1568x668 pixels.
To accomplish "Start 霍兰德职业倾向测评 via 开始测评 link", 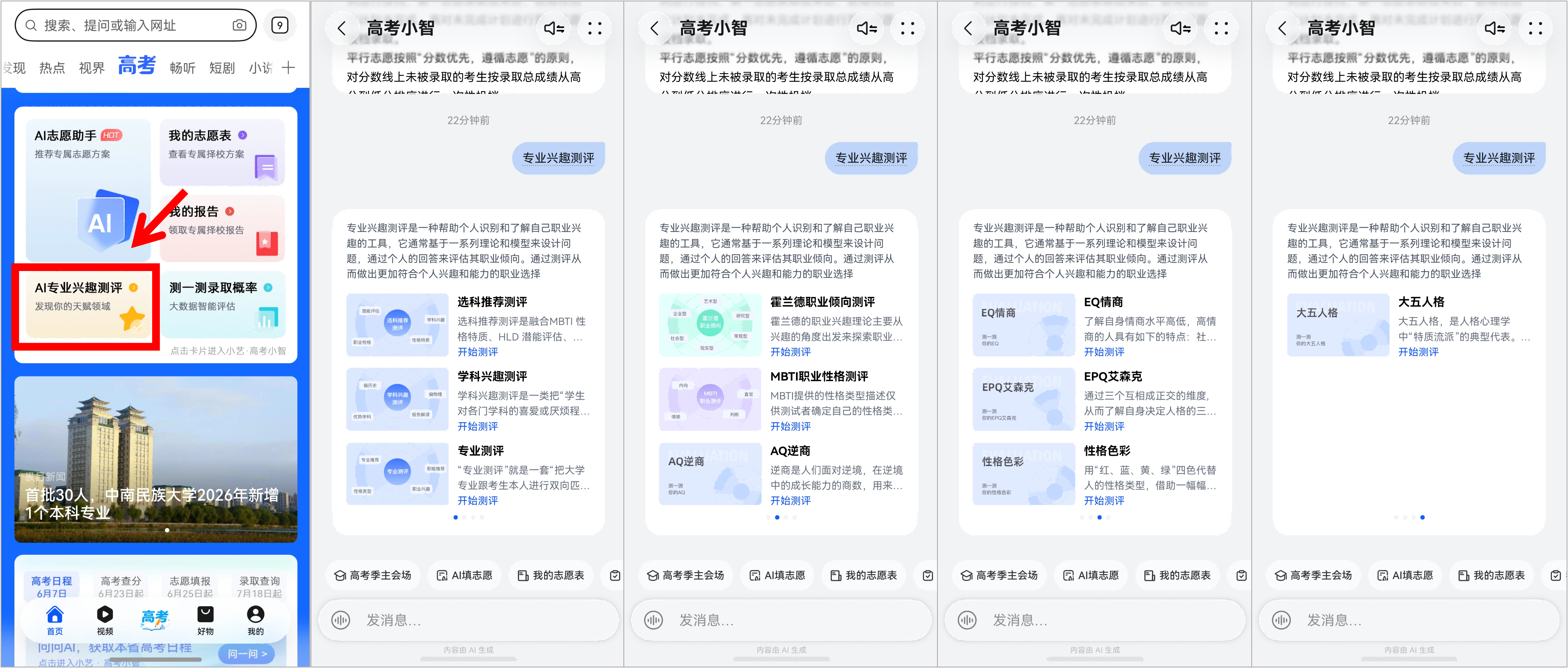I will [x=791, y=352].
